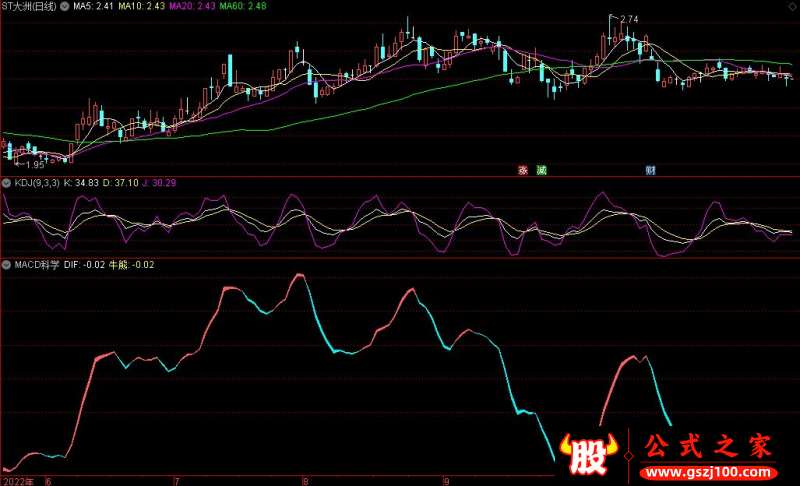Open the MACD科学 indicator dropdown arrow

click(x=5, y=265)
